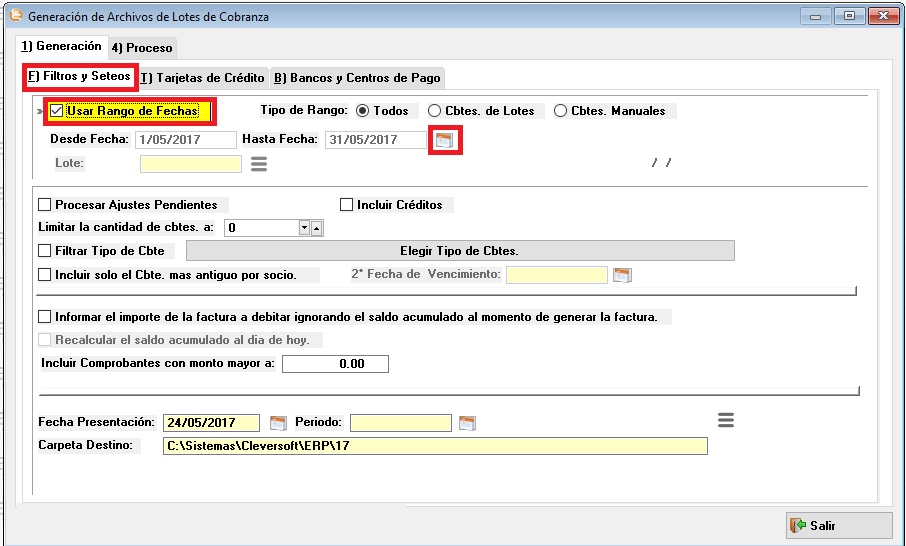Uncheck Usar Rango de Fechas checkbox
906x546 pixels.
click(x=57, y=111)
